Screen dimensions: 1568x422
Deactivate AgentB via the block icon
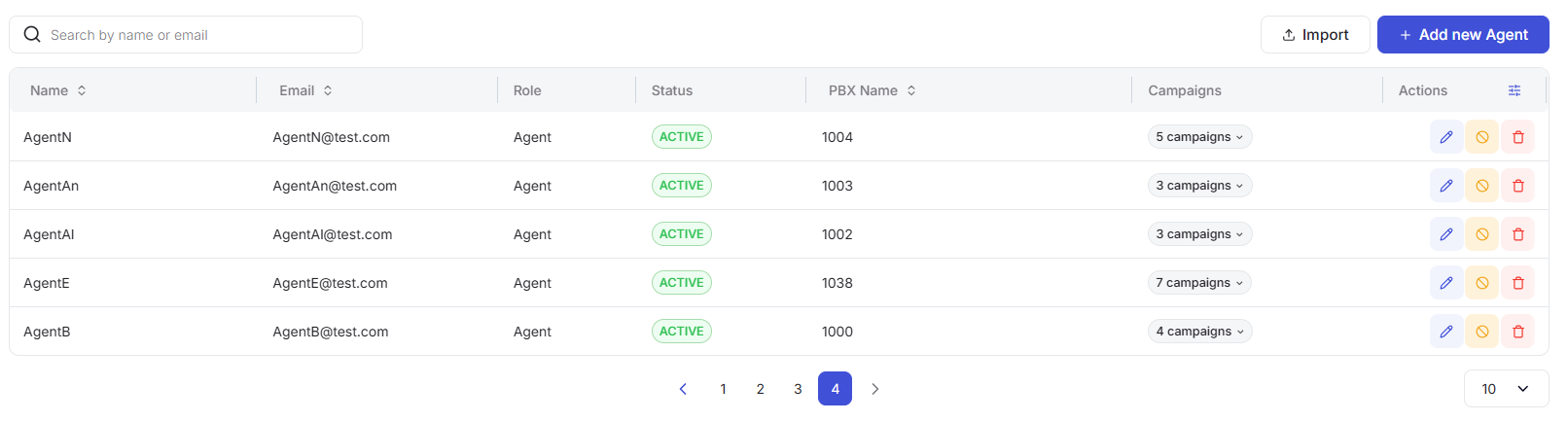tap(1482, 332)
